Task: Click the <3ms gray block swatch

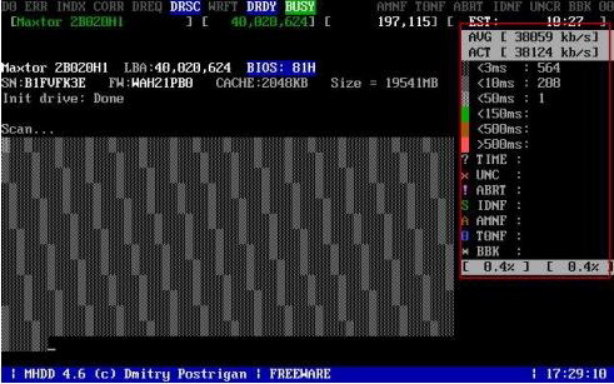Action: click(x=465, y=68)
